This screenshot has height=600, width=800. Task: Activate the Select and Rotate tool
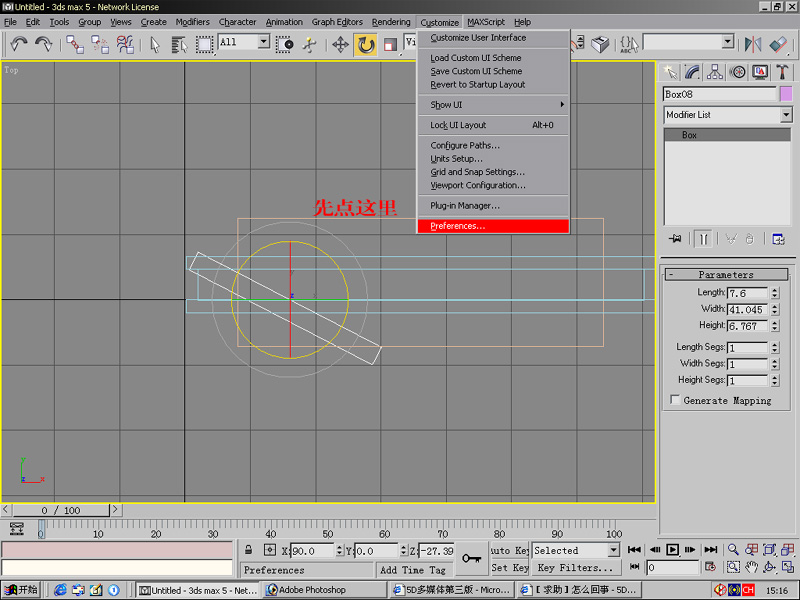click(366, 44)
